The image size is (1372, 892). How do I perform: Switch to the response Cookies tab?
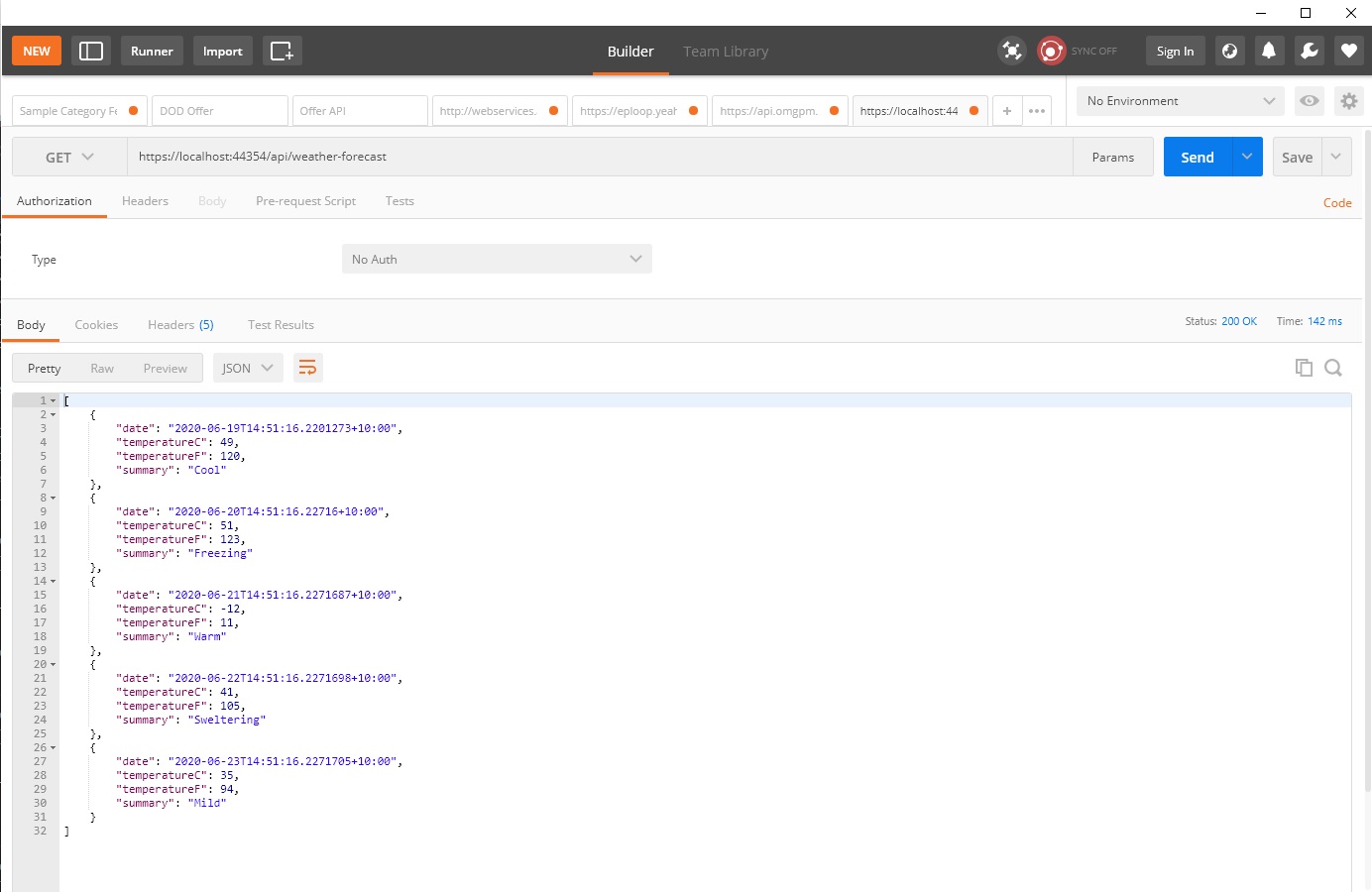96,325
